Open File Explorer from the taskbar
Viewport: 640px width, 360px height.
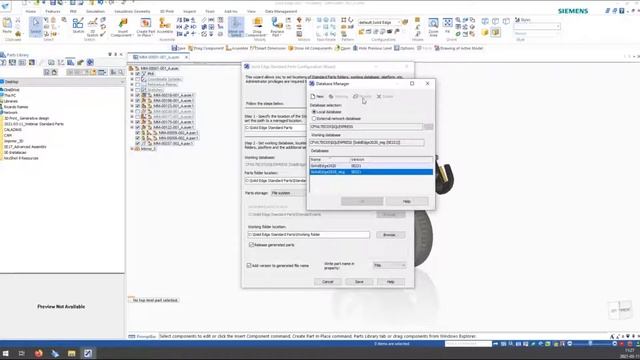point(71,353)
